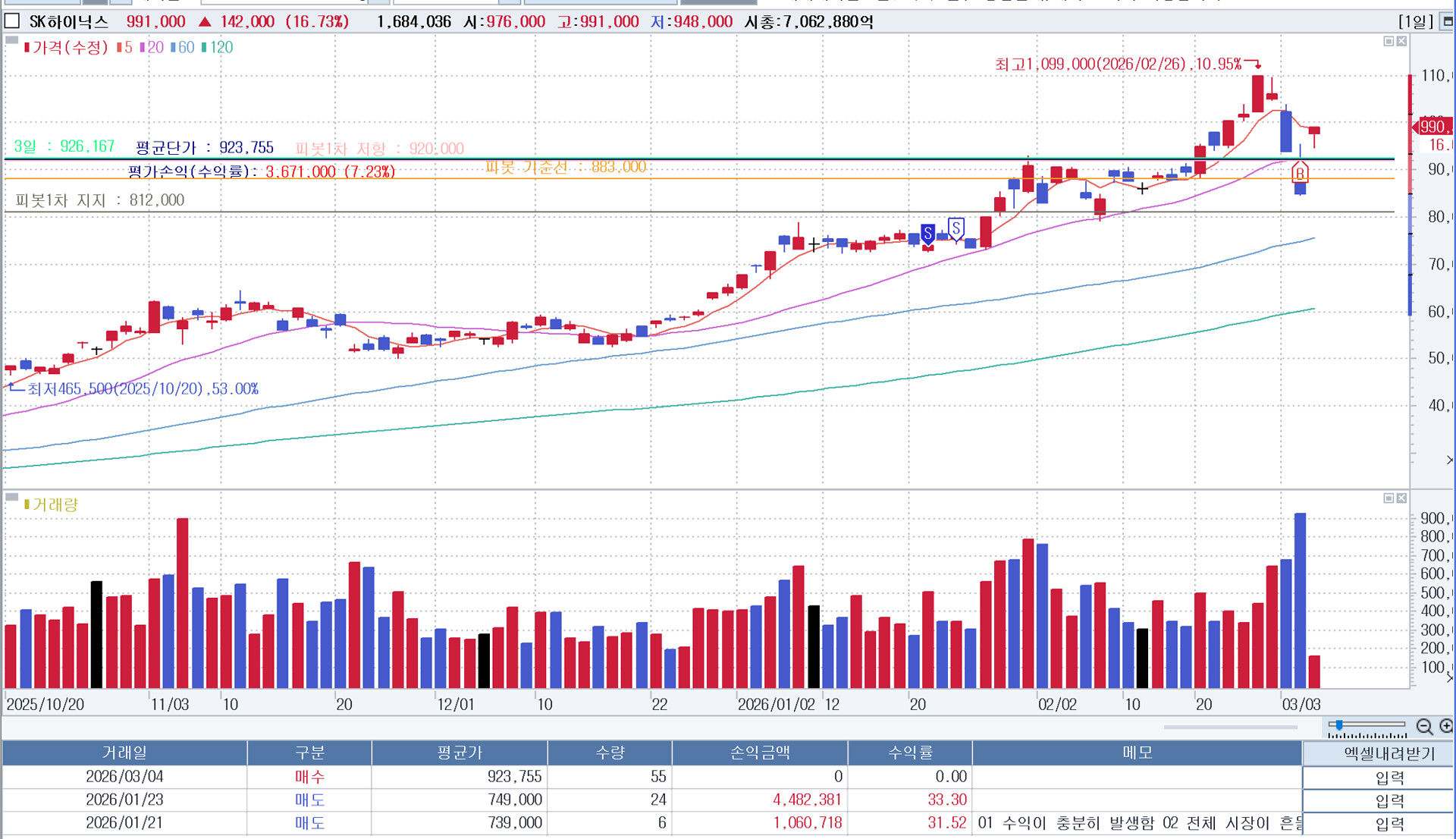1456x839 pixels.
Task: Click 입력 for the 2026/03/04 trade
Action: click(1389, 778)
